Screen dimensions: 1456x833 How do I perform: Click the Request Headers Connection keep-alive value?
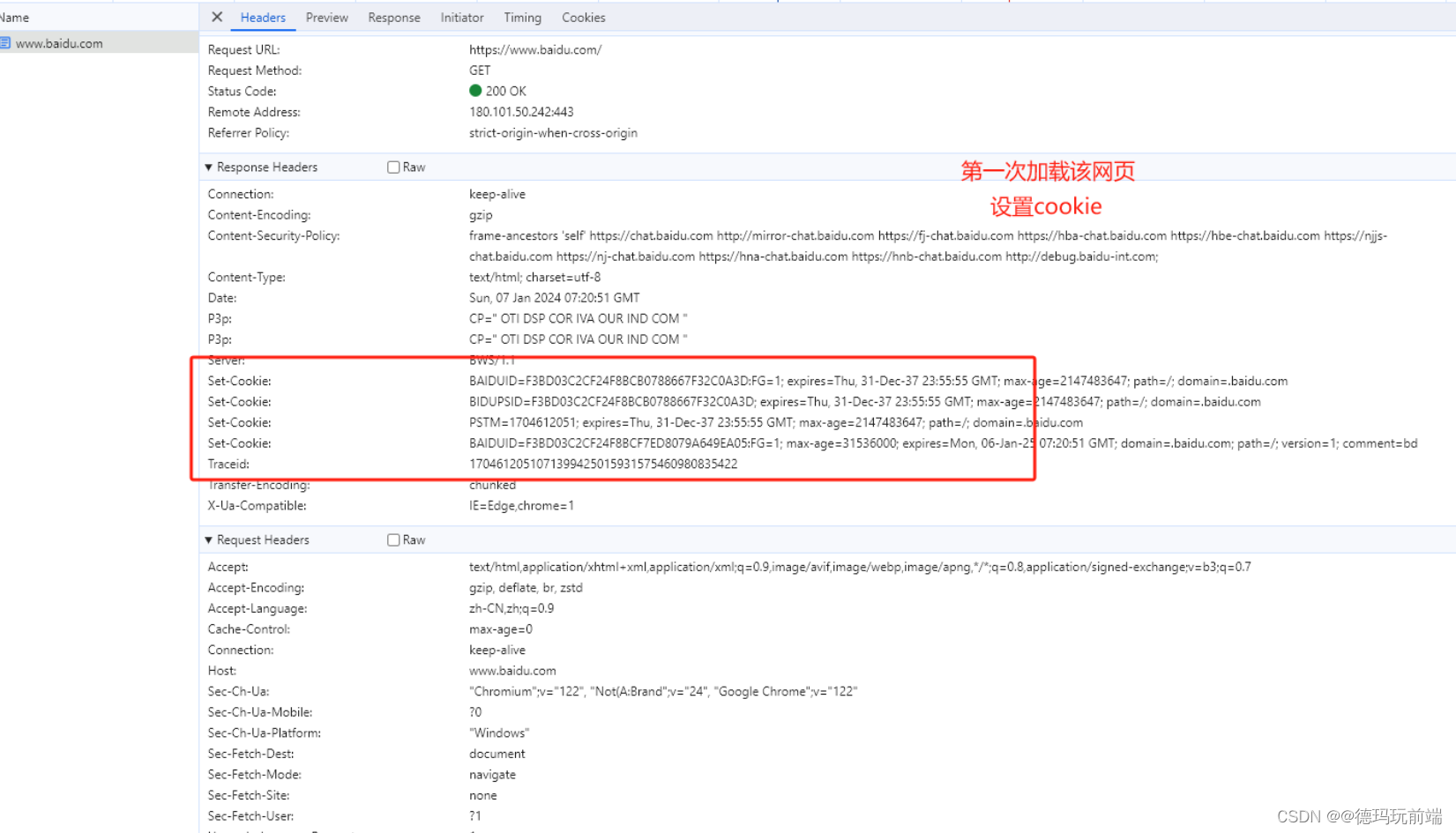pos(497,651)
